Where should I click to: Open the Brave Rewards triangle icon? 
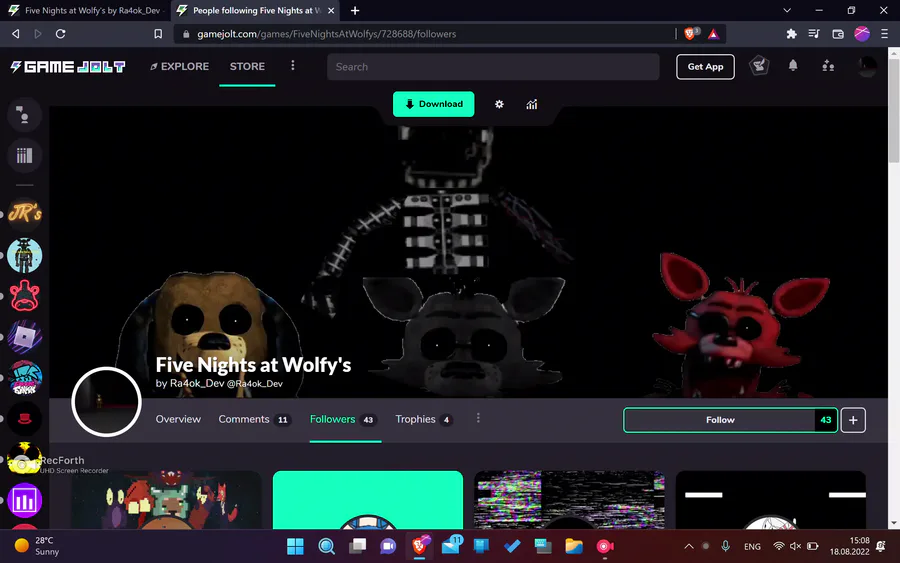pyautogui.click(x=713, y=34)
